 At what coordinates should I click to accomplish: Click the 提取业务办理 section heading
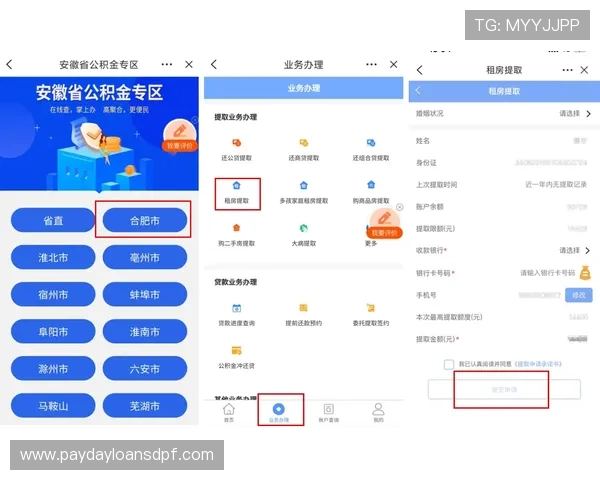pyautogui.click(x=235, y=117)
